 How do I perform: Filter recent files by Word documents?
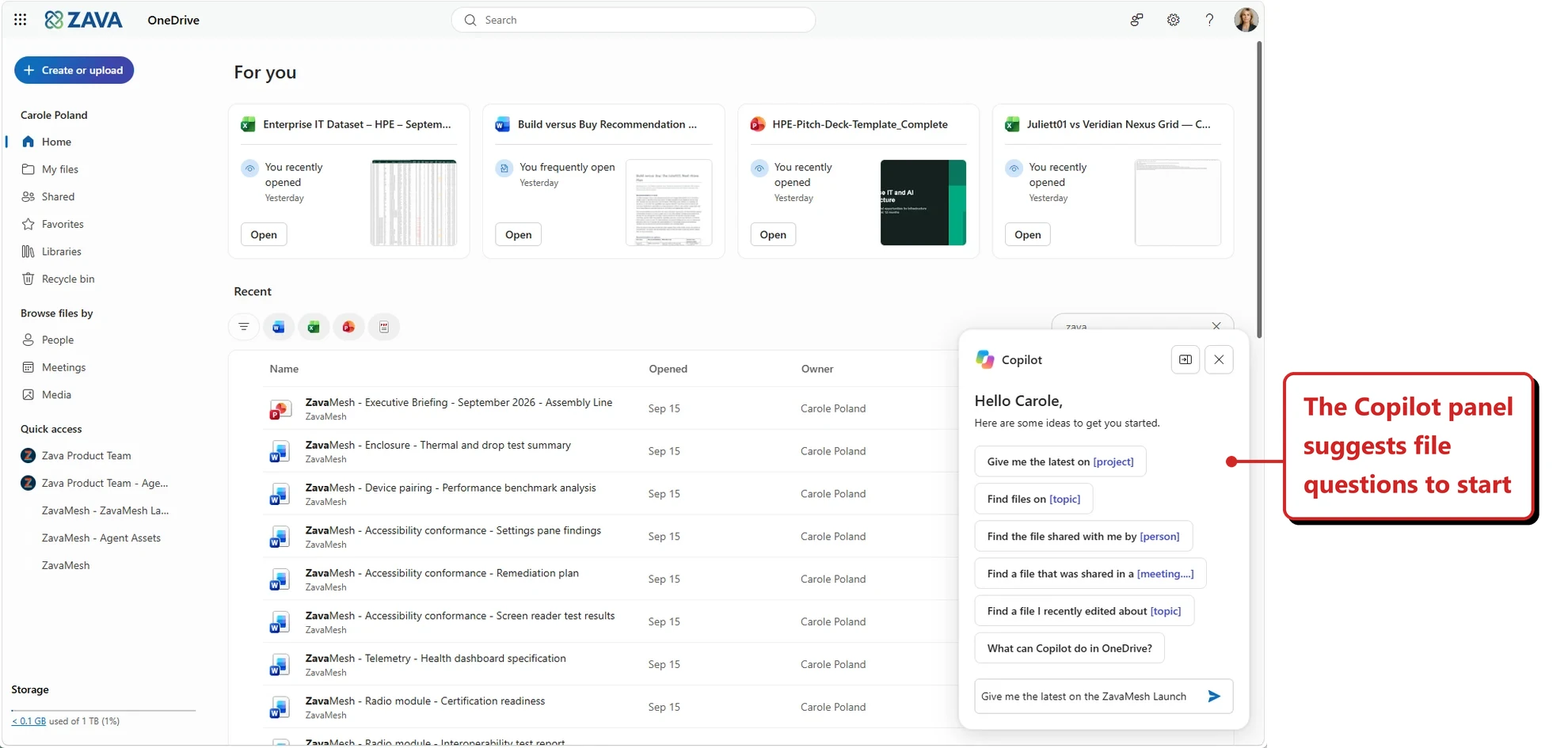(279, 327)
